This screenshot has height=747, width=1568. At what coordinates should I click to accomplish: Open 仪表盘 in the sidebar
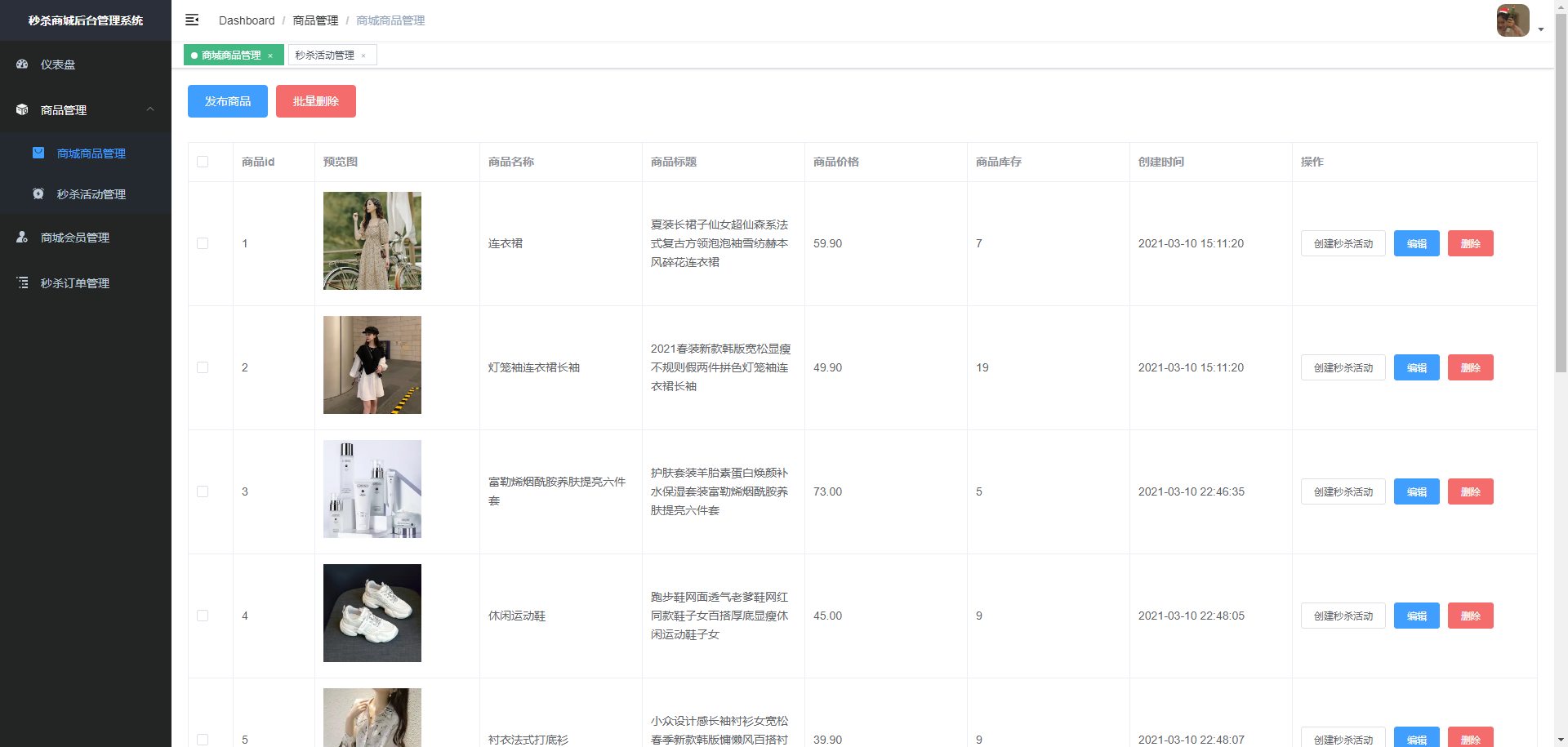pyautogui.click(x=86, y=64)
